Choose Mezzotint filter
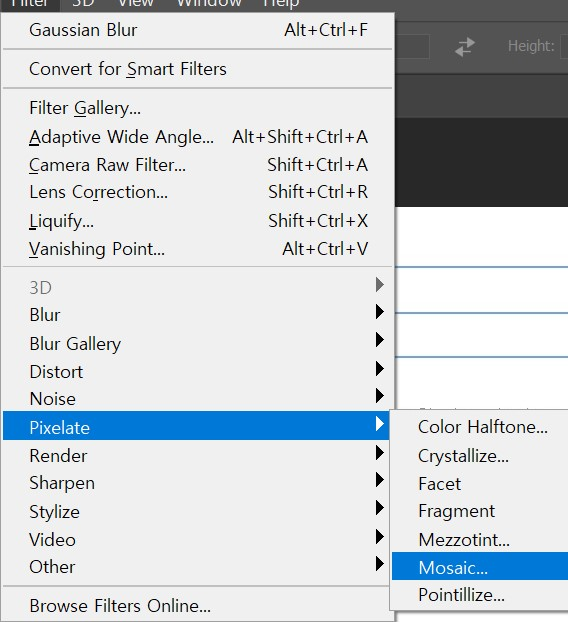Viewport: 568px width, 622px height. [480, 540]
